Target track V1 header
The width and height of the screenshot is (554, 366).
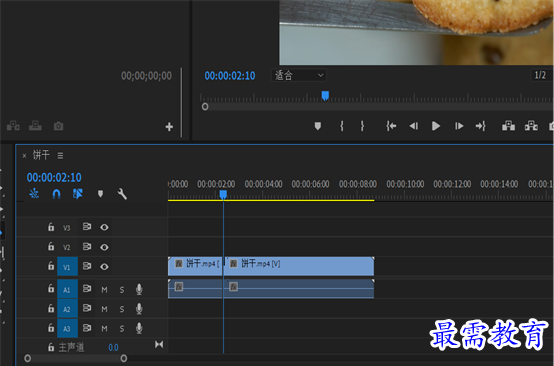67,266
